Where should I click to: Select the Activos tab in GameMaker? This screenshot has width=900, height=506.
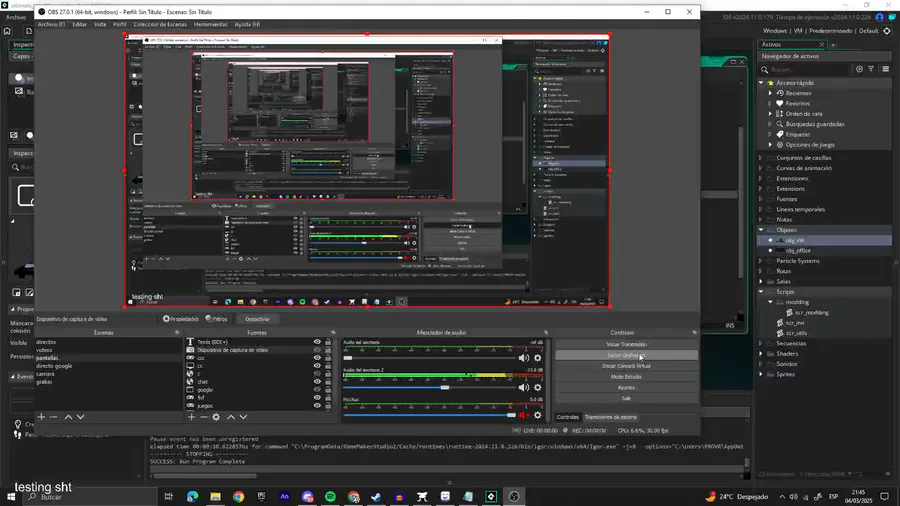(790, 44)
